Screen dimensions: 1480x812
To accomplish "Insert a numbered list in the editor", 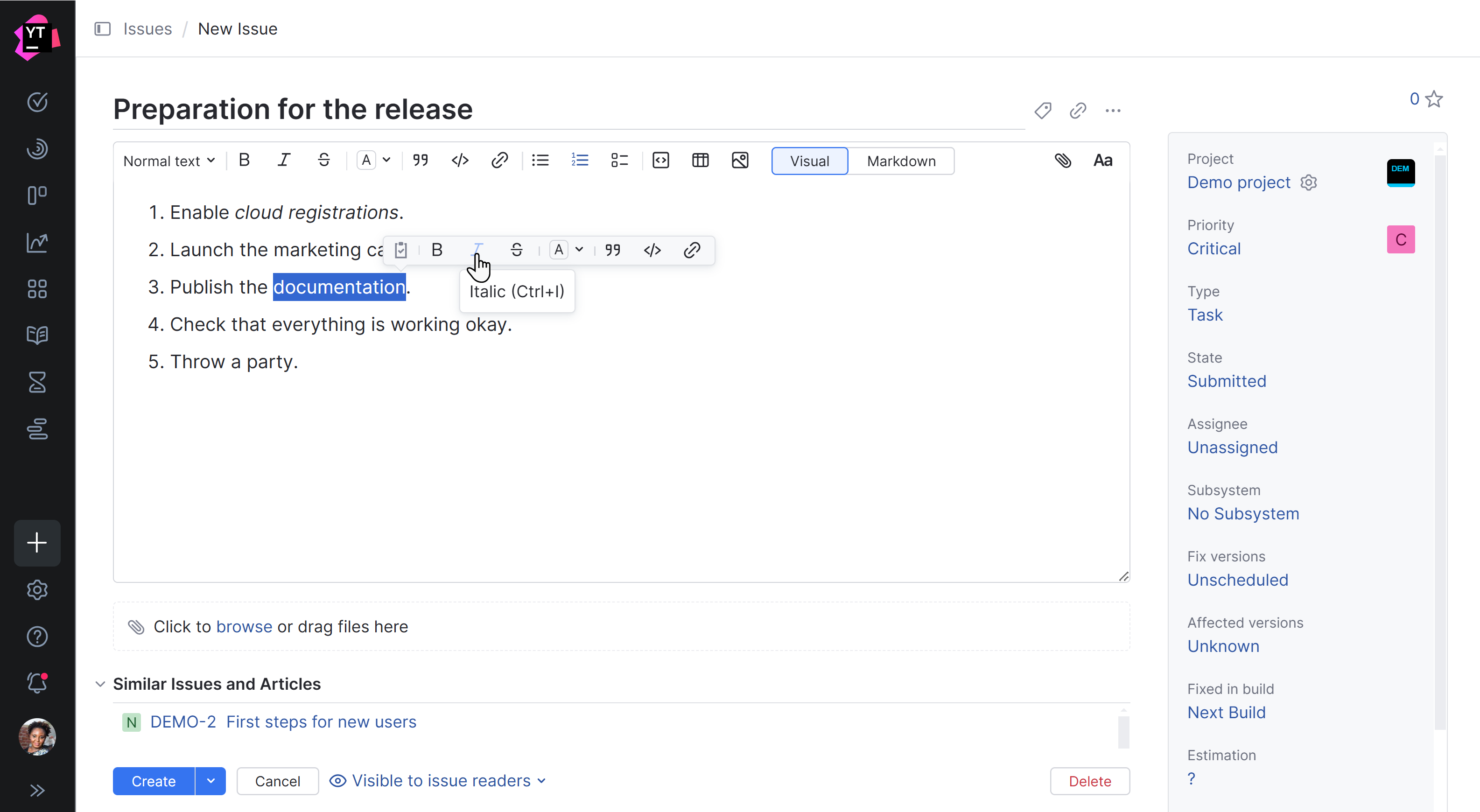I will (x=580, y=160).
